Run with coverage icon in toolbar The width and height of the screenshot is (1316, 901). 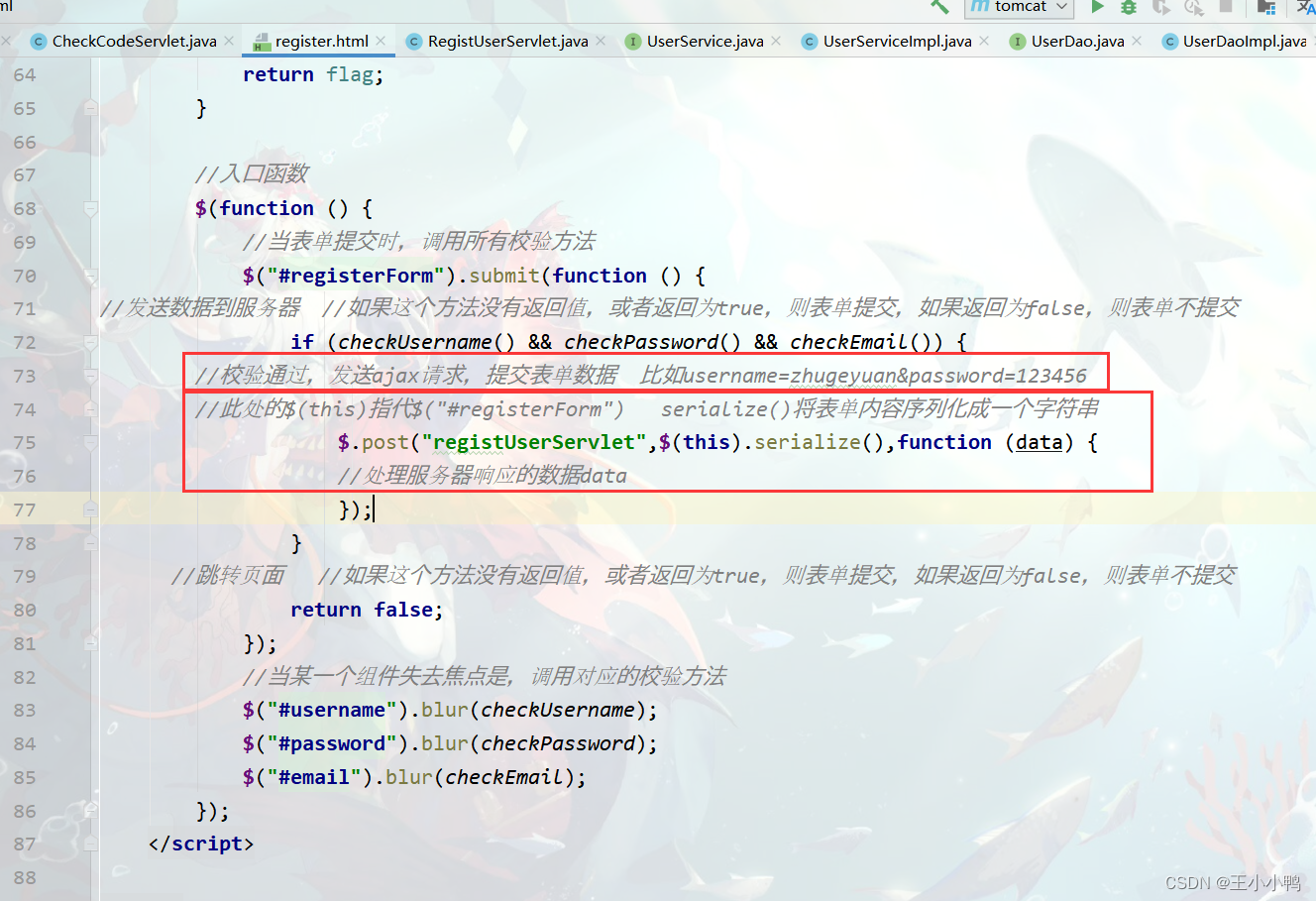1161,7
